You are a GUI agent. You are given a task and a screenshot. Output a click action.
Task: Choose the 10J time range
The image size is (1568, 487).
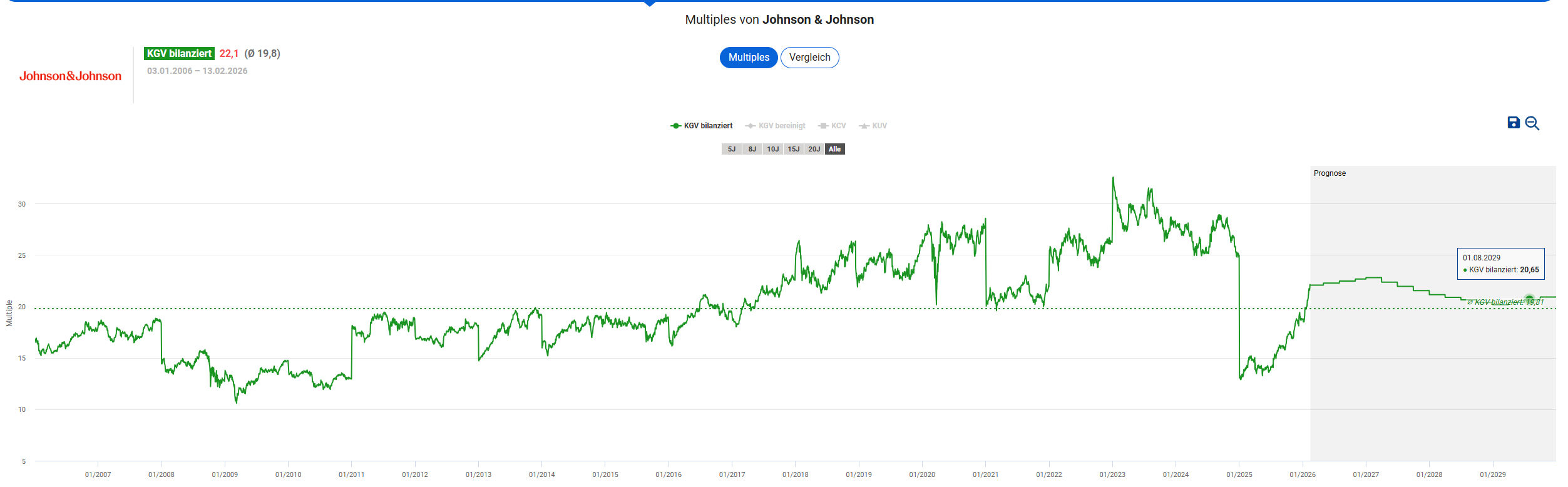click(x=772, y=149)
